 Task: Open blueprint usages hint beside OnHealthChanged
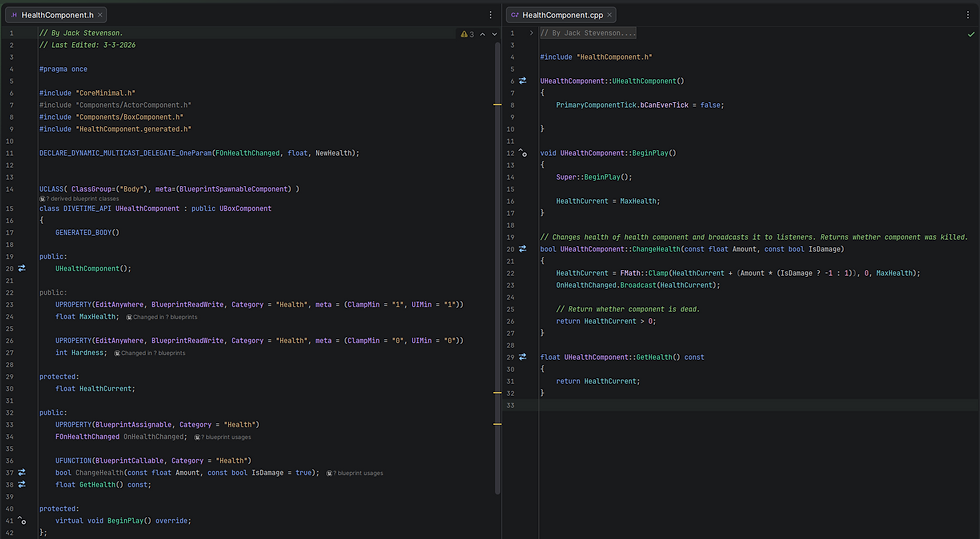222,437
